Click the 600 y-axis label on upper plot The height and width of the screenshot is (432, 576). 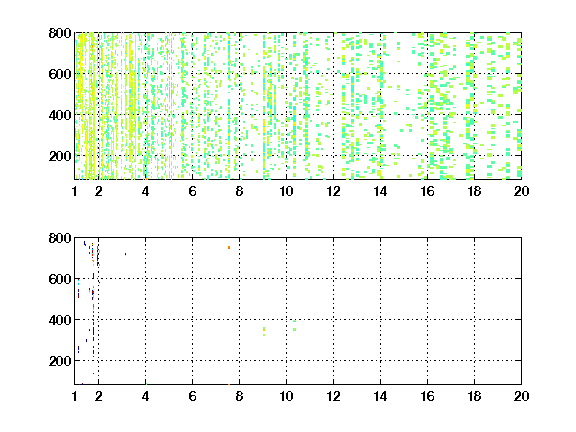pos(60,74)
